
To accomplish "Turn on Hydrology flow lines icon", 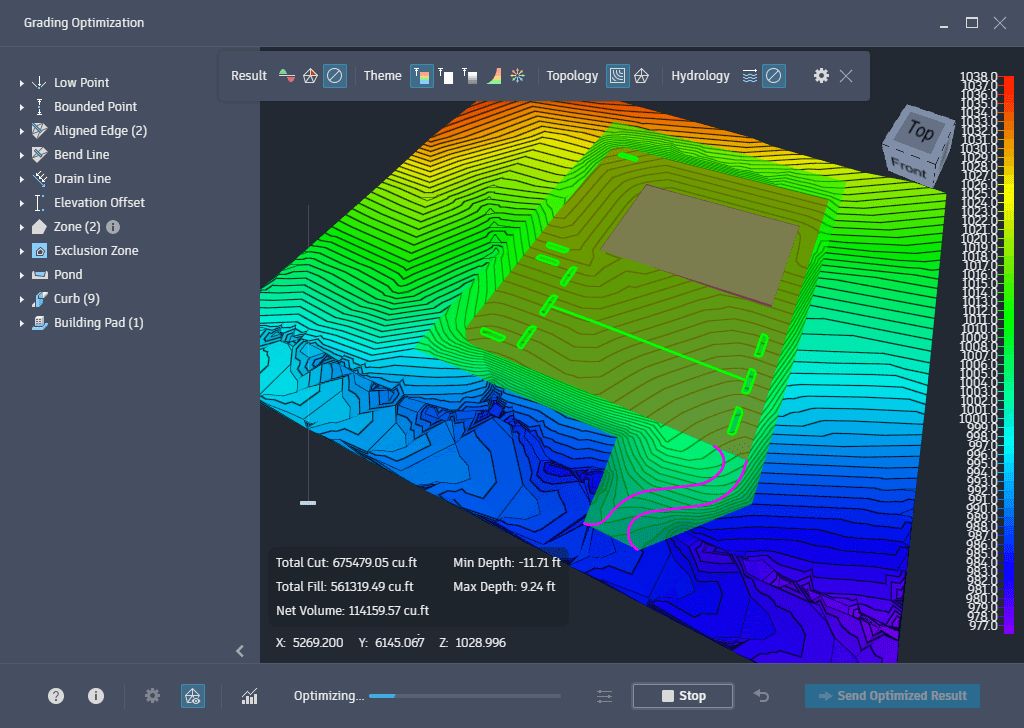I will [x=750, y=76].
